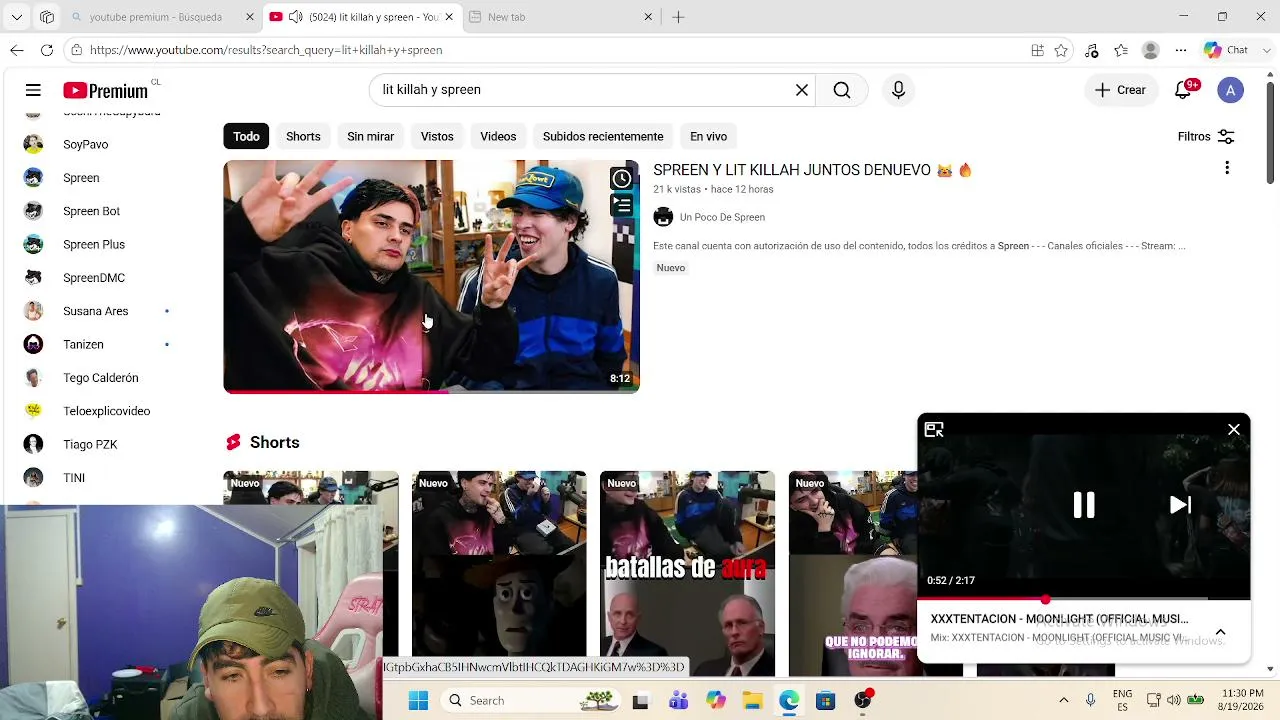This screenshot has width=1280, height=720.
Task: Go back in the browser
Action: [17, 50]
